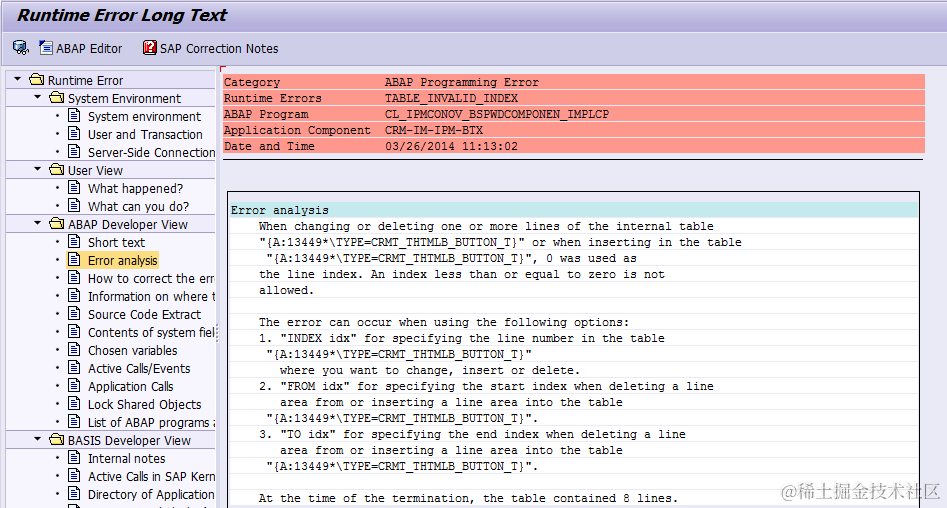Select the highlighted Error analysis entry
Viewport: 947px width, 508px height.
pyautogui.click(x=123, y=260)
